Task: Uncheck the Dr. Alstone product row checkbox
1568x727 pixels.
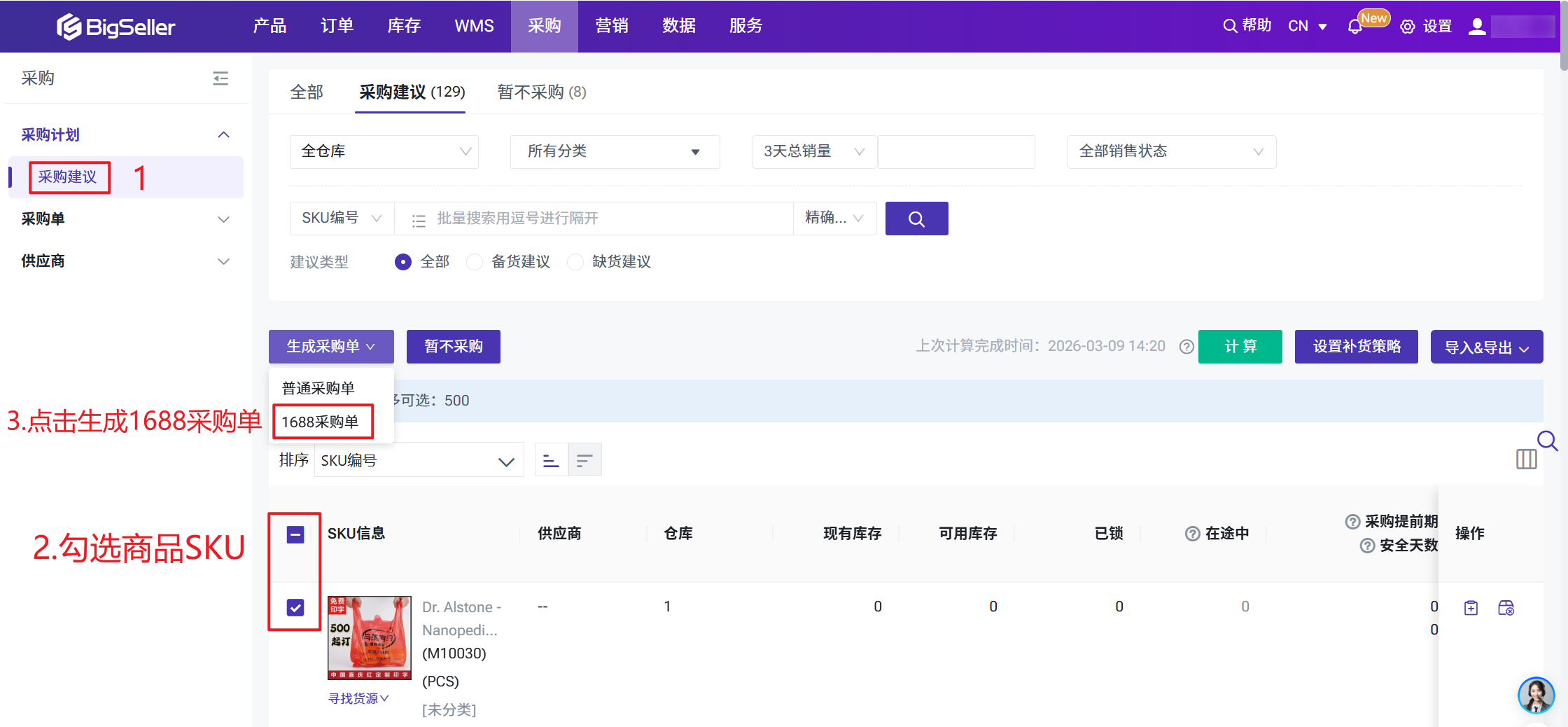Action: tap(295, 607)
